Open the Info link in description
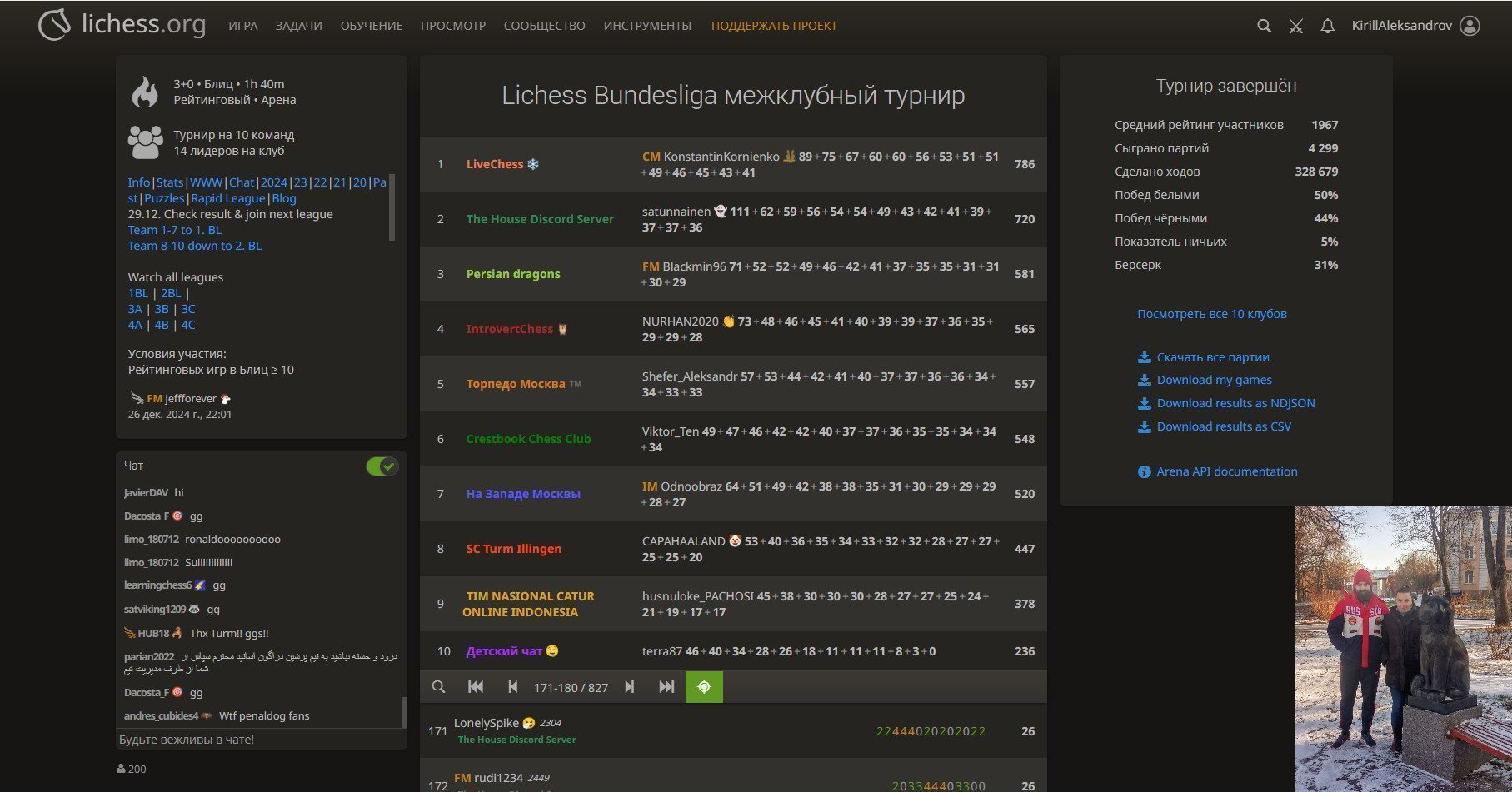This screenshot has width=1512, height=792. (139, 182)
